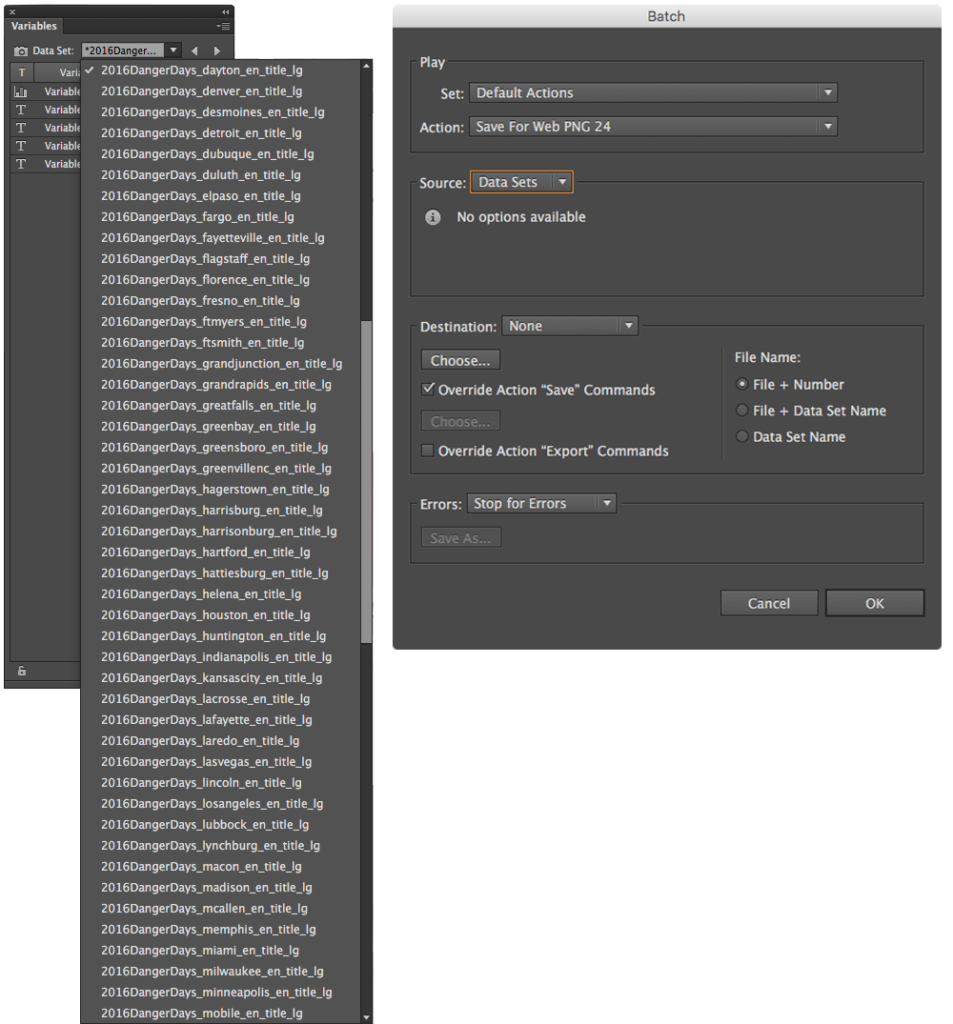Click the Save As... errors button
The width and height of the screenshot is (953, 1024).
pos(460,537)
